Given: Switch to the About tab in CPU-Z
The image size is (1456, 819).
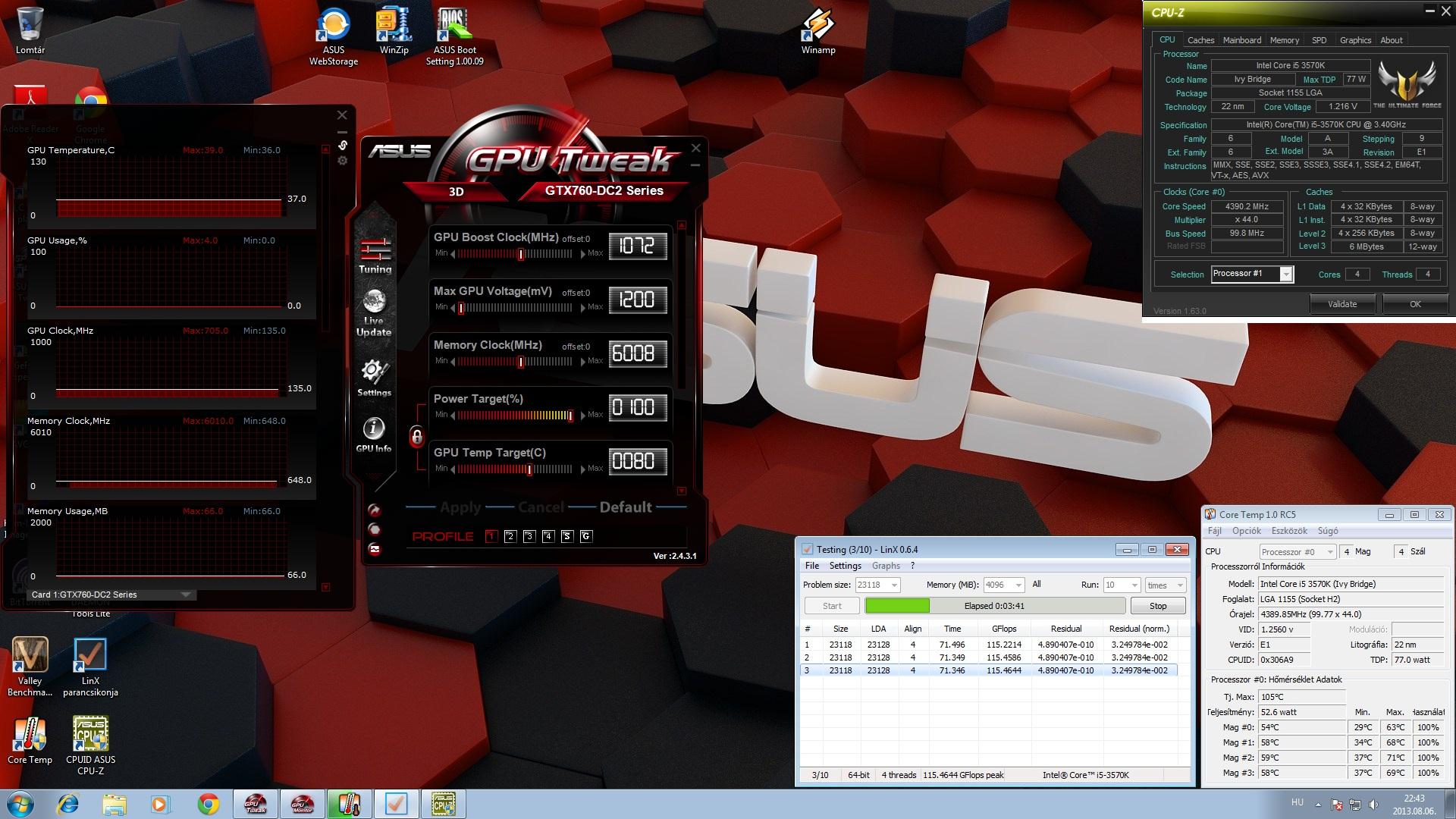Looking at the screenshot, I should point(1391,40).
